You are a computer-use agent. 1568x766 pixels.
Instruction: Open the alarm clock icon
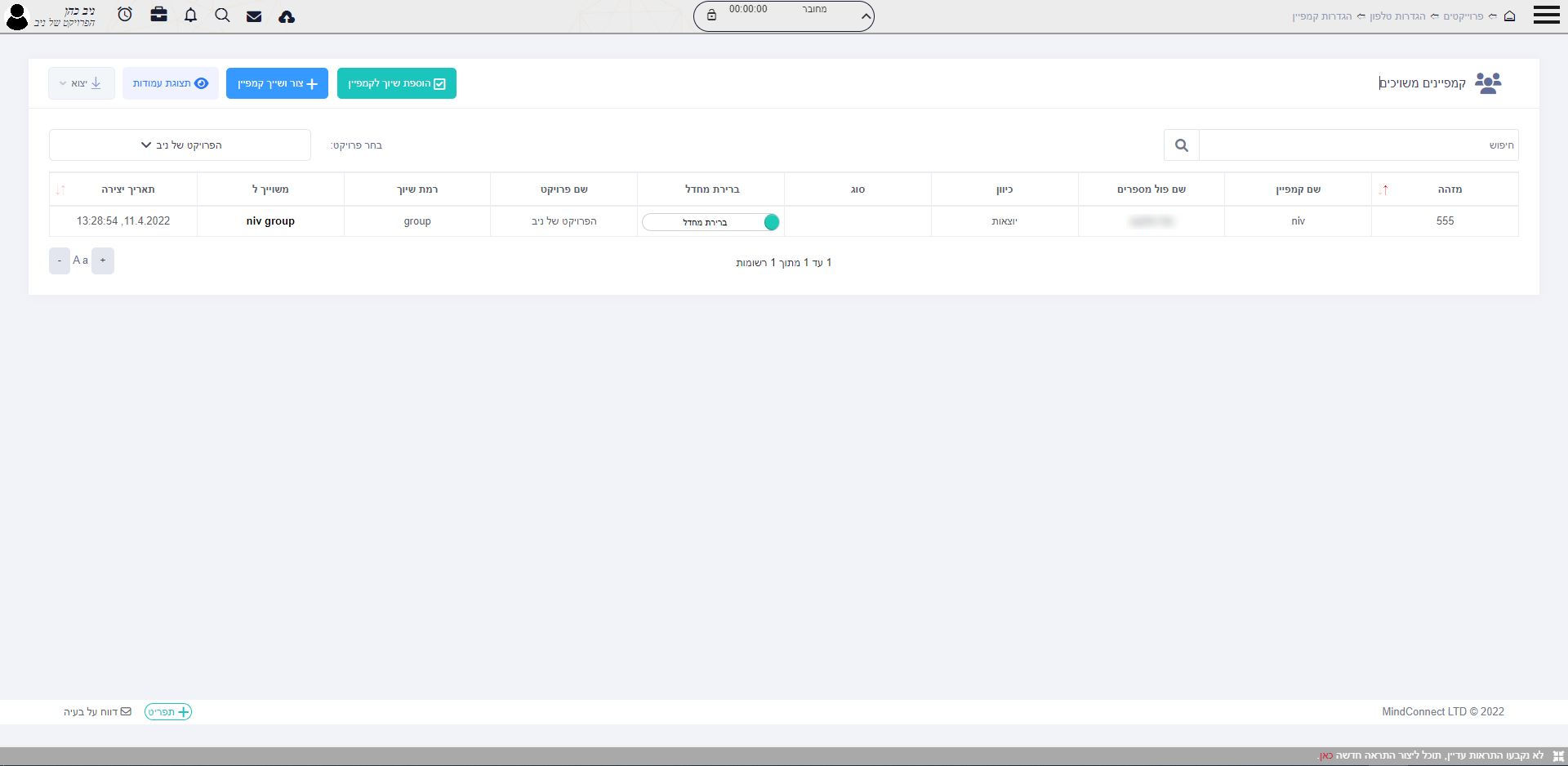click(125, 15)
